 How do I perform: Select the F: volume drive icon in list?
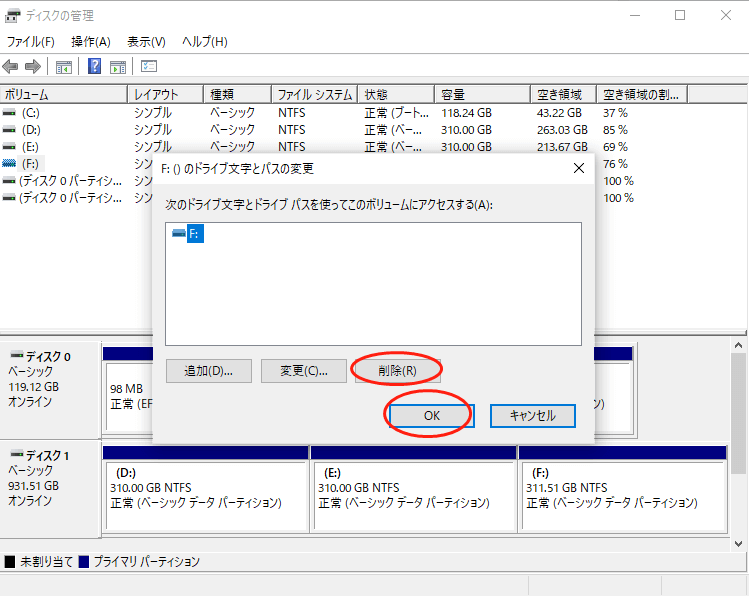coord(9,164)
